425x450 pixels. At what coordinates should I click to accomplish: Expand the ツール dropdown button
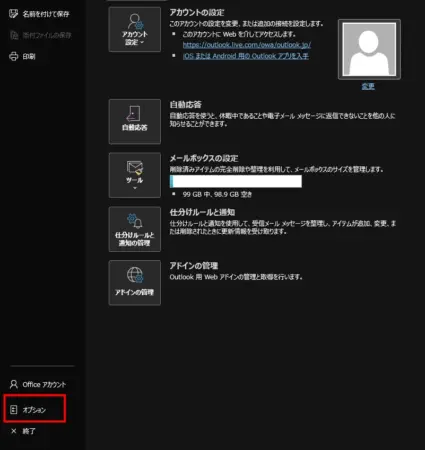tap(135, 175)
